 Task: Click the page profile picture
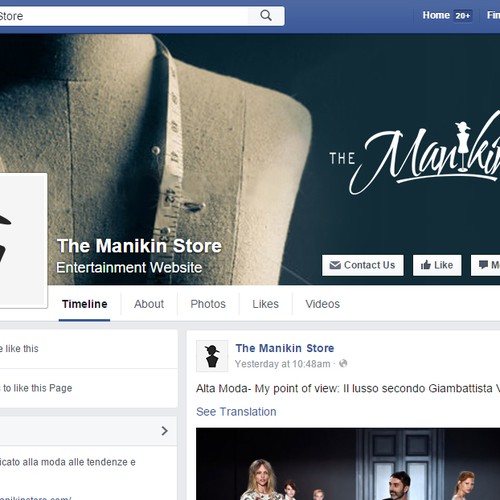22,239
